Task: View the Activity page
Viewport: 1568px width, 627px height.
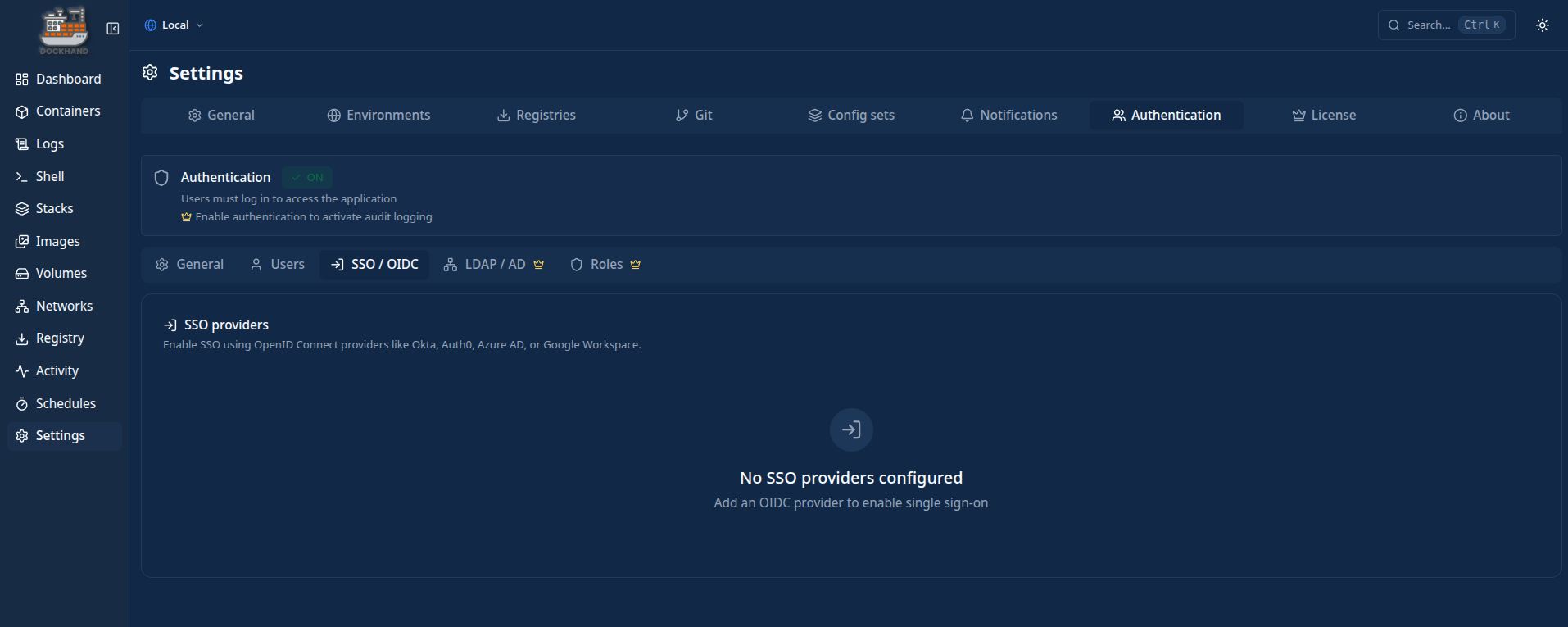Action: coord(65,371)
